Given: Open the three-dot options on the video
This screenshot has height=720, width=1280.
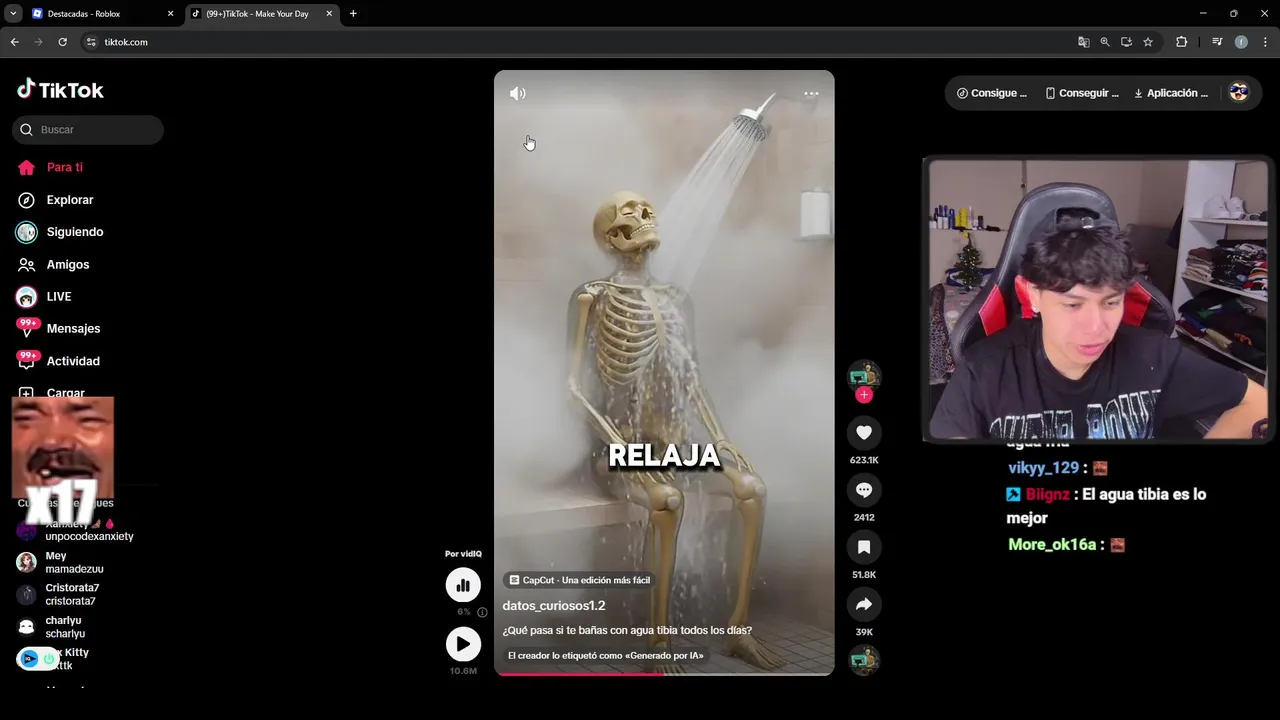Looking at the screenshot, I should coord(811,93).
